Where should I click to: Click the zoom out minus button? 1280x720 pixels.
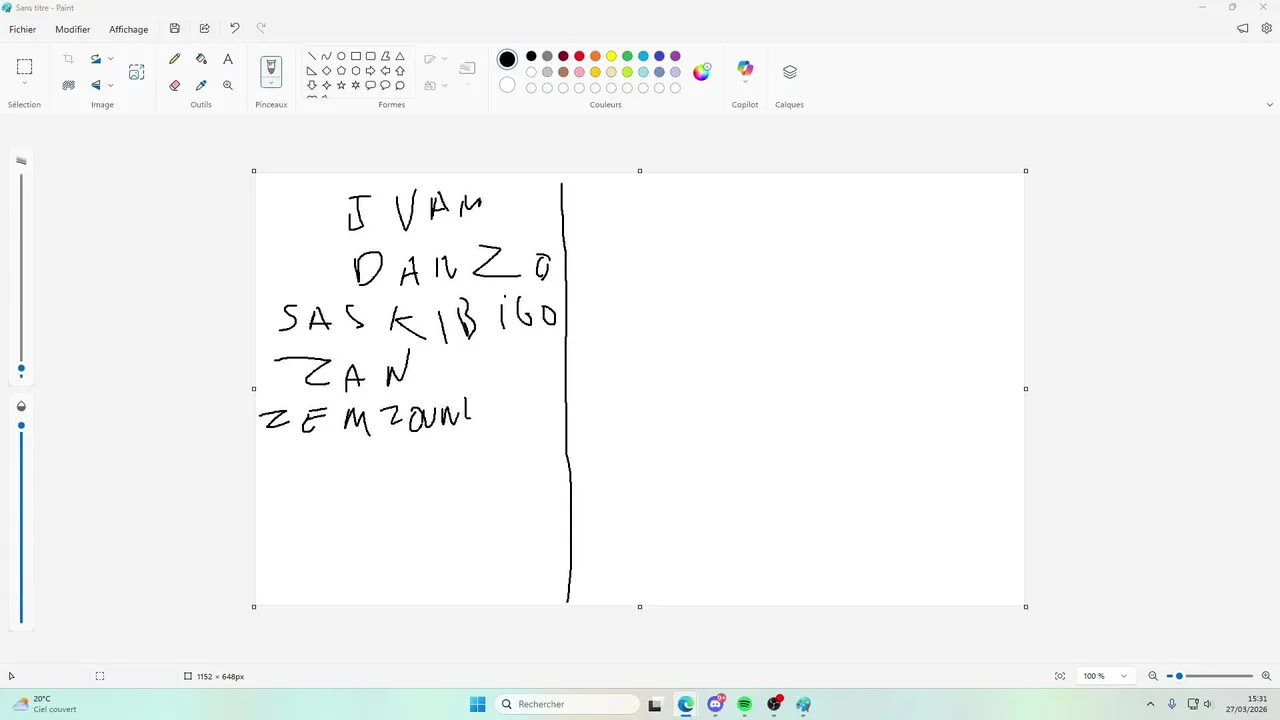[1153, 676]
